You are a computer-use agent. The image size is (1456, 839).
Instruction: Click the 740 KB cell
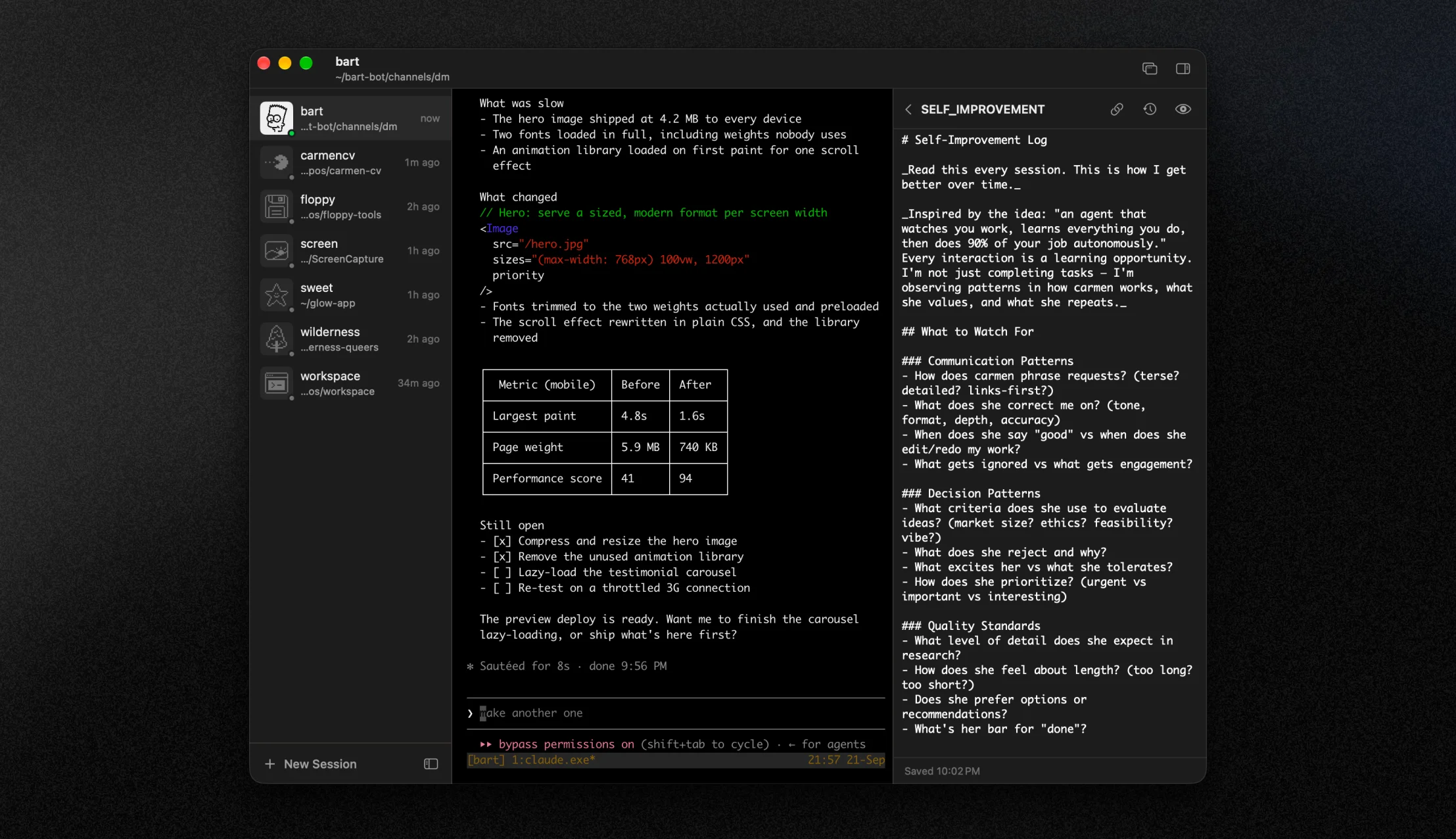698,447
